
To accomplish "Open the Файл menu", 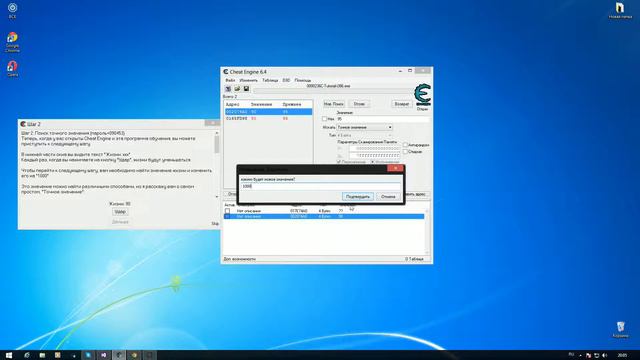I will click(230, 80).
